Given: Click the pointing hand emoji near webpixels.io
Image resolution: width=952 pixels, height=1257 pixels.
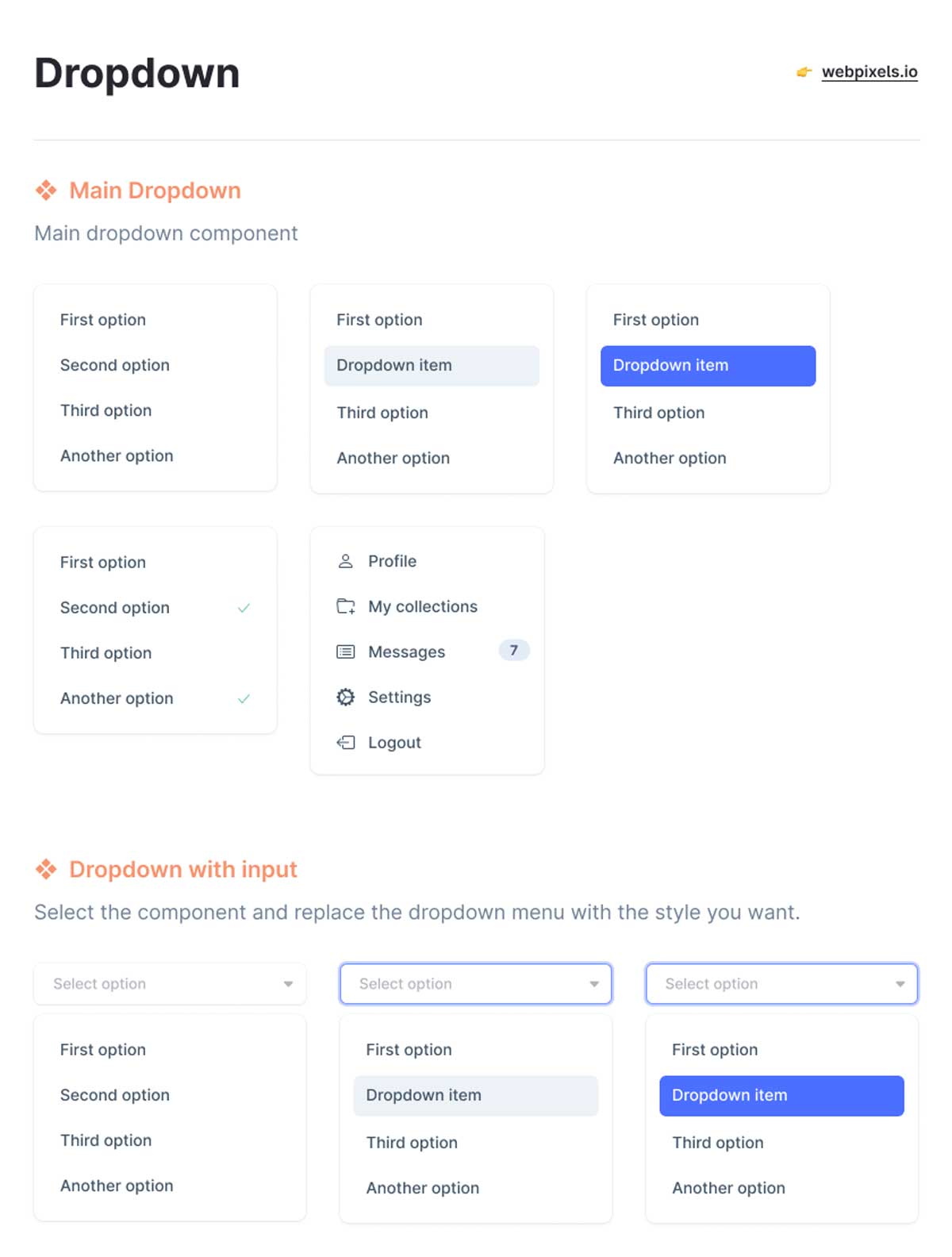Looking at the screenshot, I should (x=804, y=72).
